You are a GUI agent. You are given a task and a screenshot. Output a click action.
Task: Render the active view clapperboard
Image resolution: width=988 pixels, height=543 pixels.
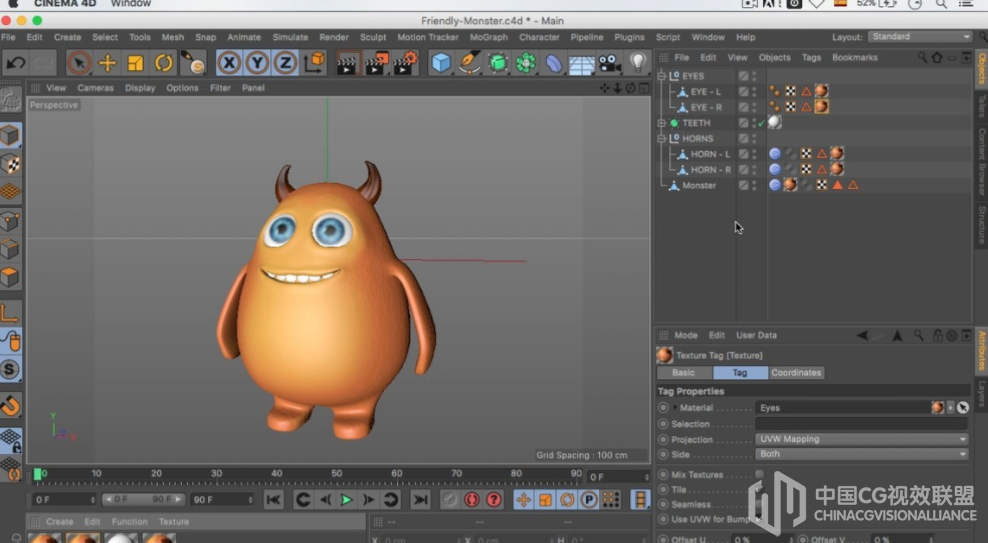(x=347, y=63)
